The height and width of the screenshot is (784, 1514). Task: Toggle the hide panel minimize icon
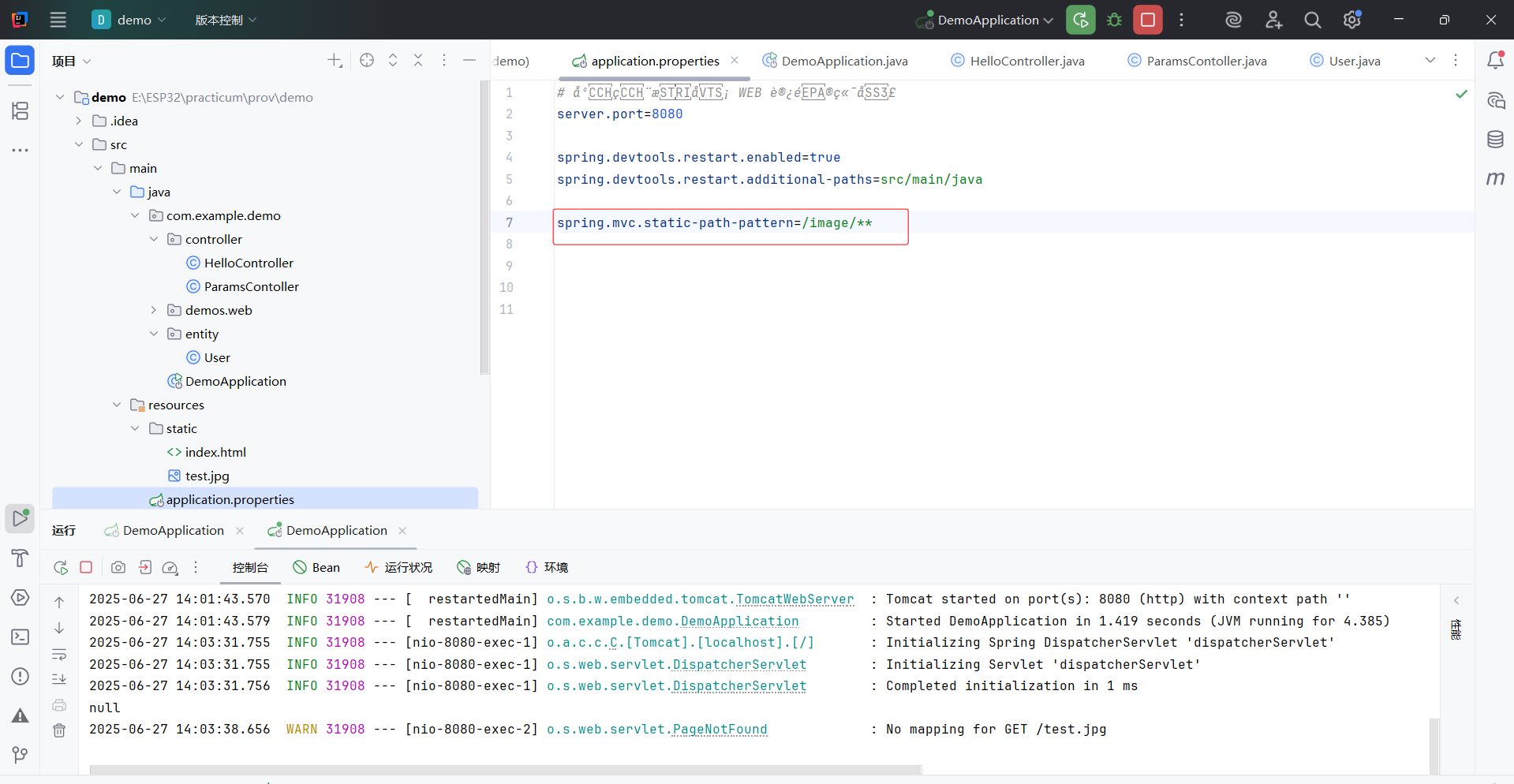pyautogui.click(x=470, y=60)
